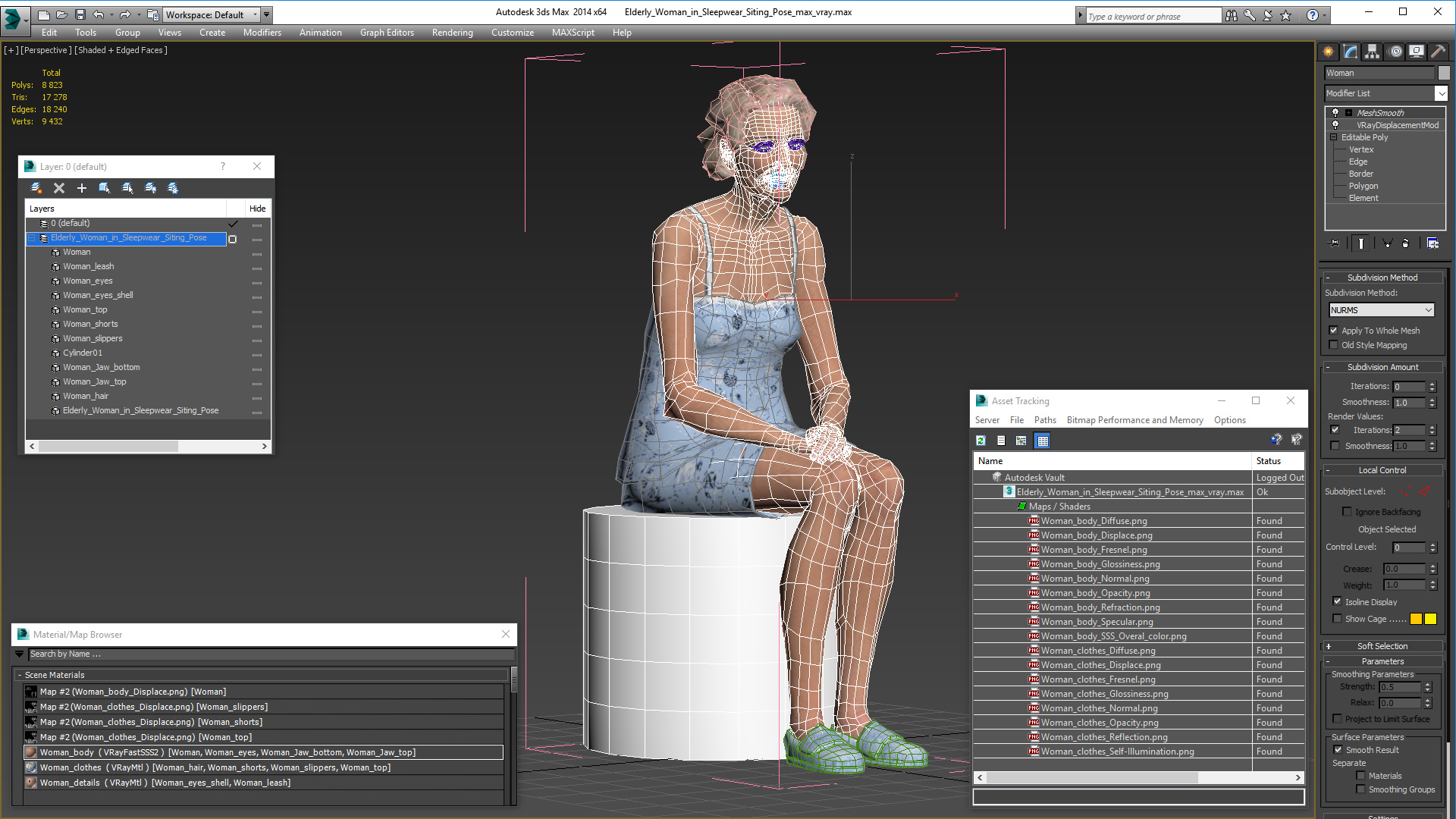Click Delete Layer X icon in Layer dialog
Viewport: 1456px width, 819px height.
pos(59,188)
